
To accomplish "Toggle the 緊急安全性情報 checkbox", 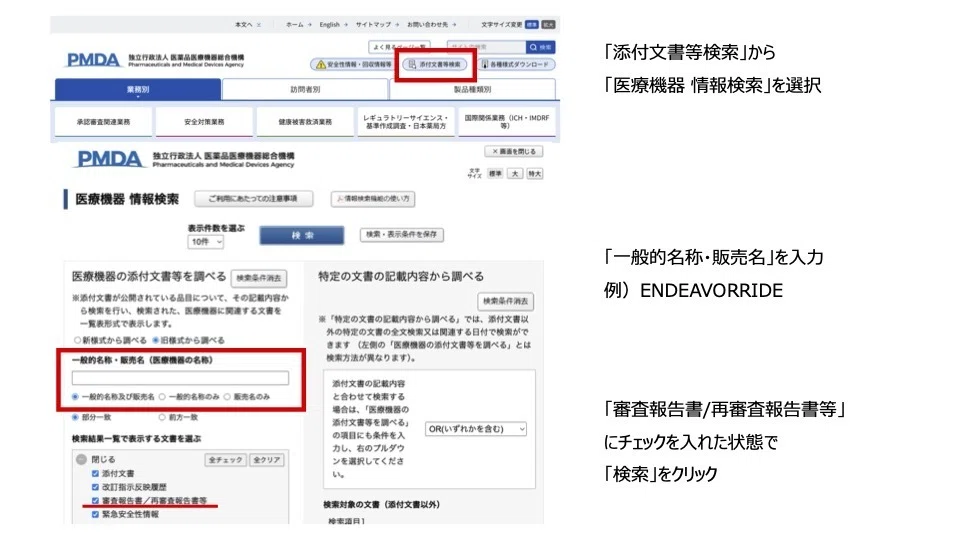I will [95, 514].
